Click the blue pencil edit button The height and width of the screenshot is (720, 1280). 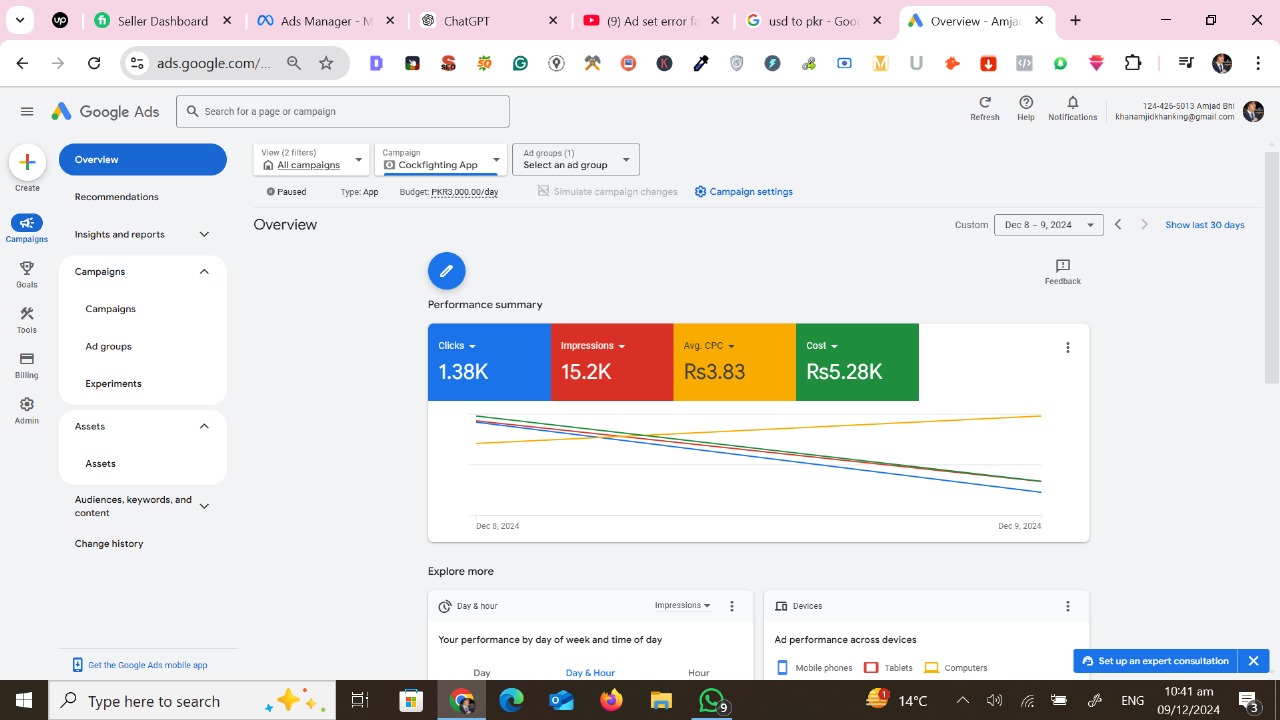point(446,271)
